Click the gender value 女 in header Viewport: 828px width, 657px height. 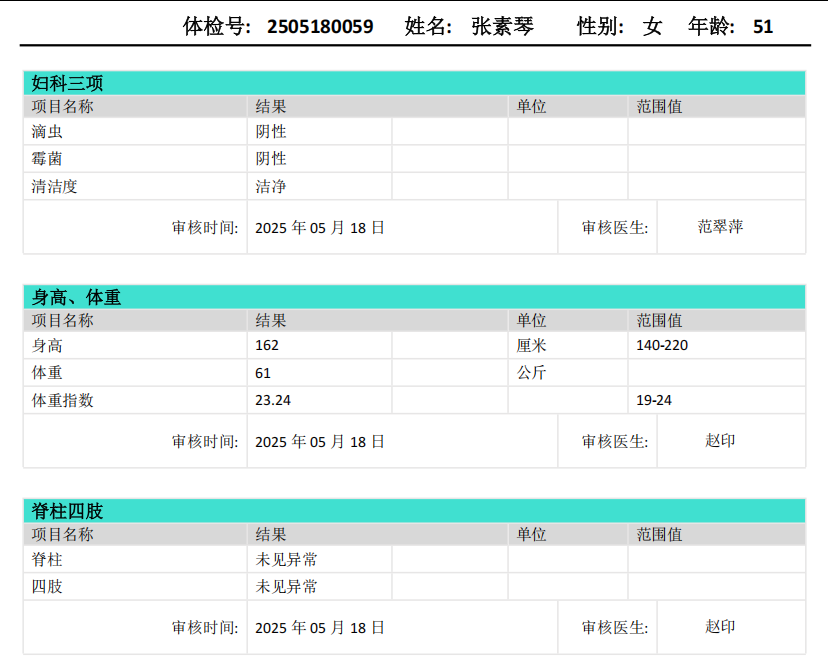(x=653, y=27)
